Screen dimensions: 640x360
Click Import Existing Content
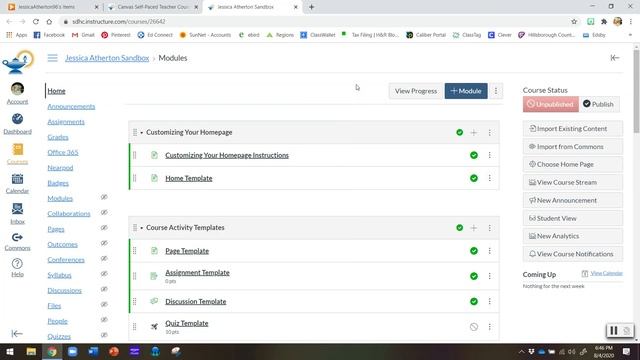(x=573, y=129)
